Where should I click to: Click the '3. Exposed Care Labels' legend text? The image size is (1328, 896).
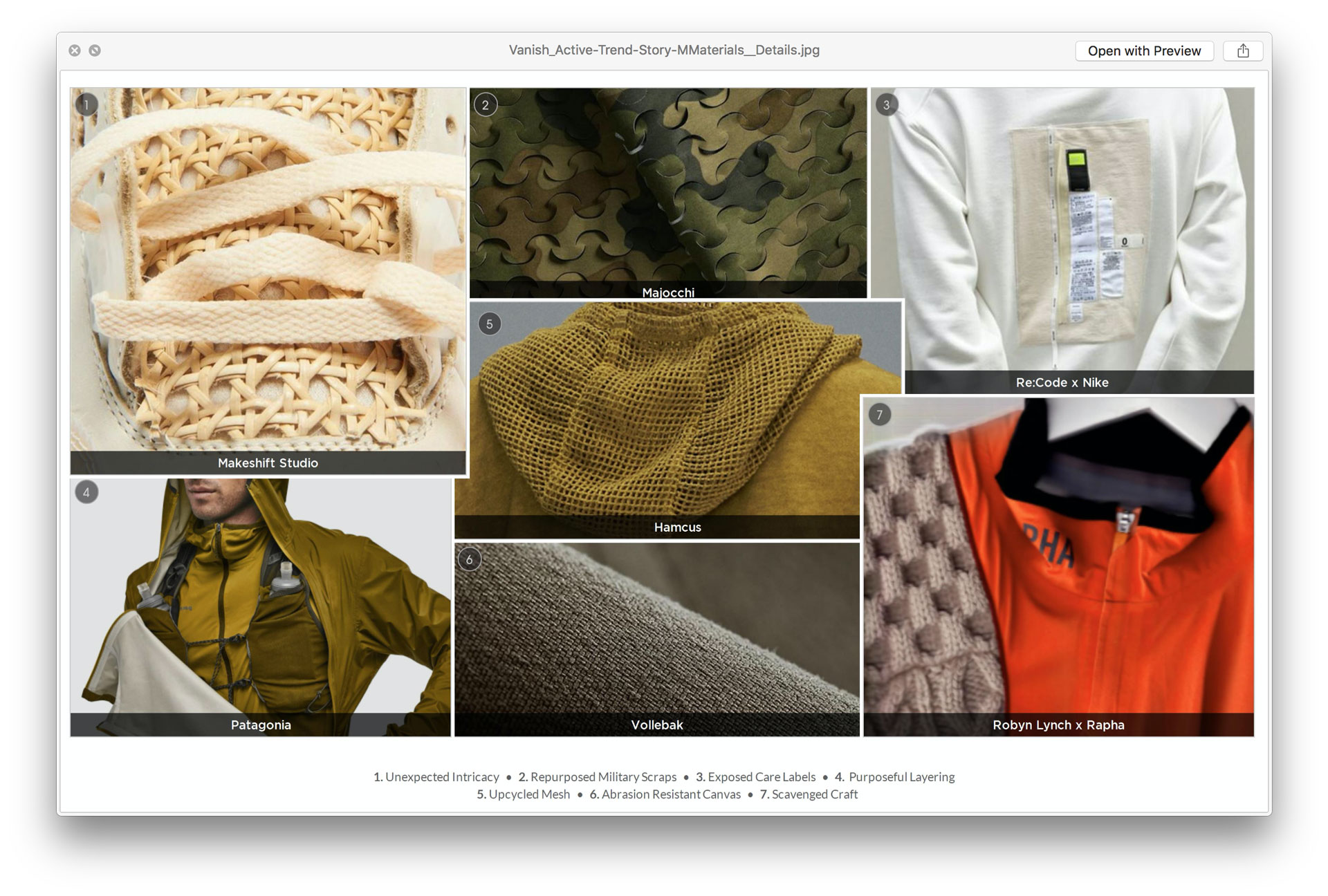[x=756, y=777]
